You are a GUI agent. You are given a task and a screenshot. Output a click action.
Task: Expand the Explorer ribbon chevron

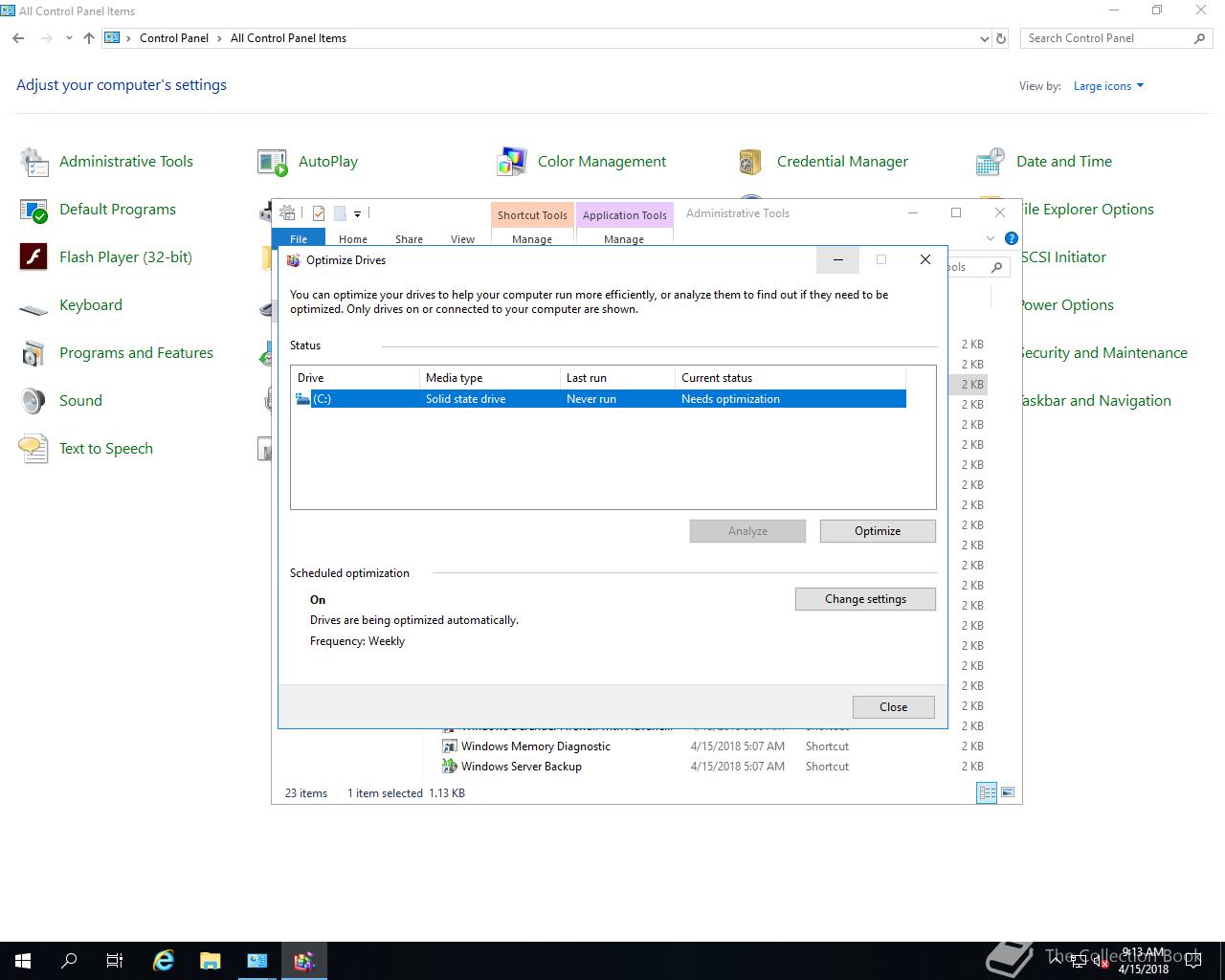click(991, 238)
